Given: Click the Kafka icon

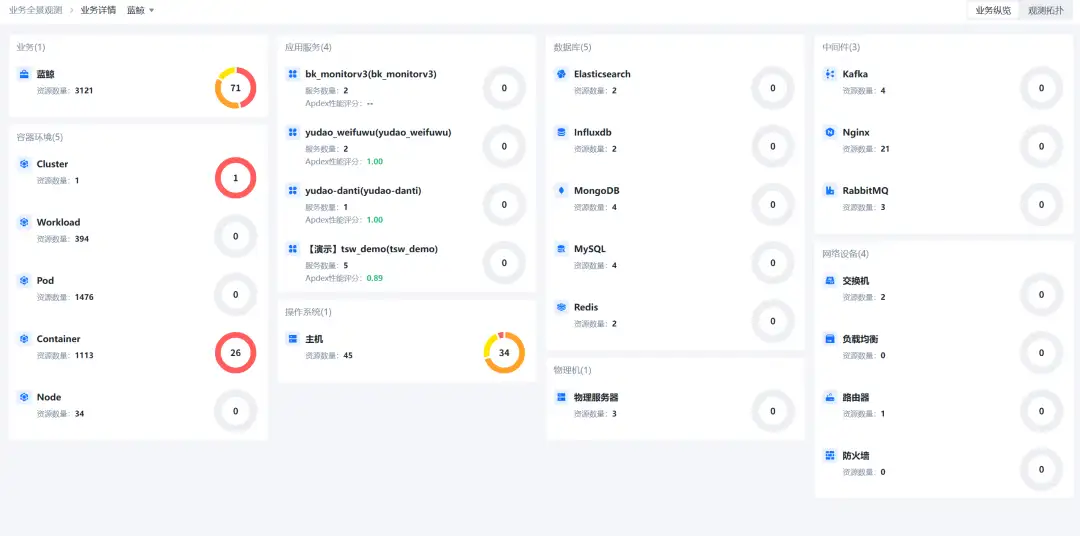Looking at the screenshot, I should [830, 74].
